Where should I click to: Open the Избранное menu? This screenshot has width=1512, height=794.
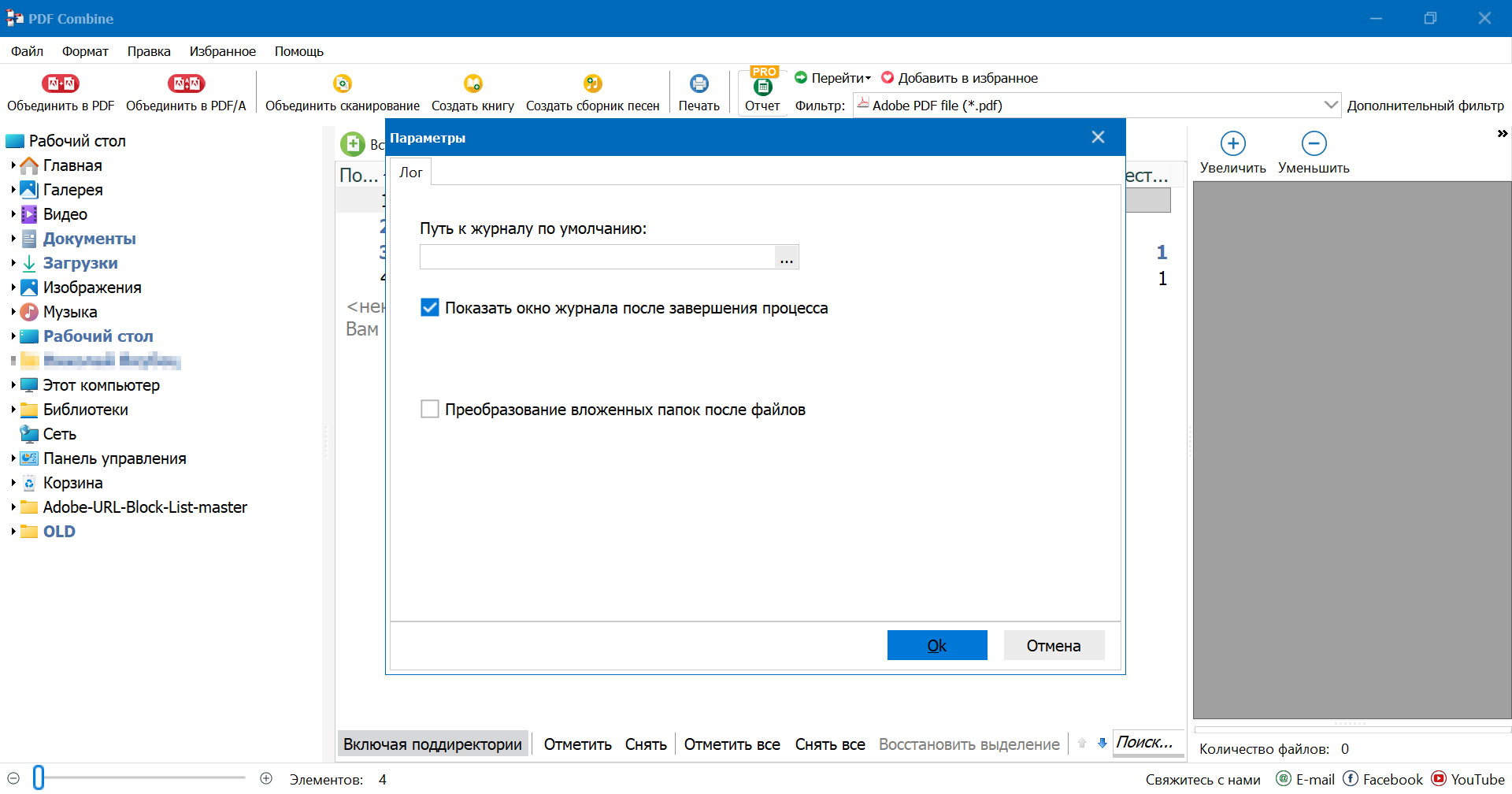pos(222,51)
